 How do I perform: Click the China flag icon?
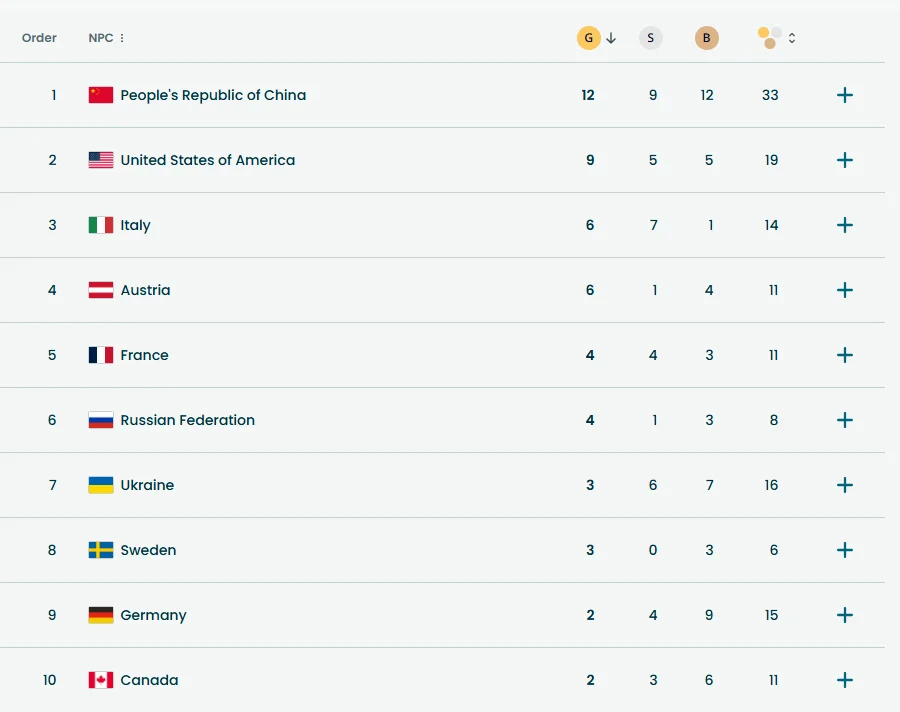(101, 95)
